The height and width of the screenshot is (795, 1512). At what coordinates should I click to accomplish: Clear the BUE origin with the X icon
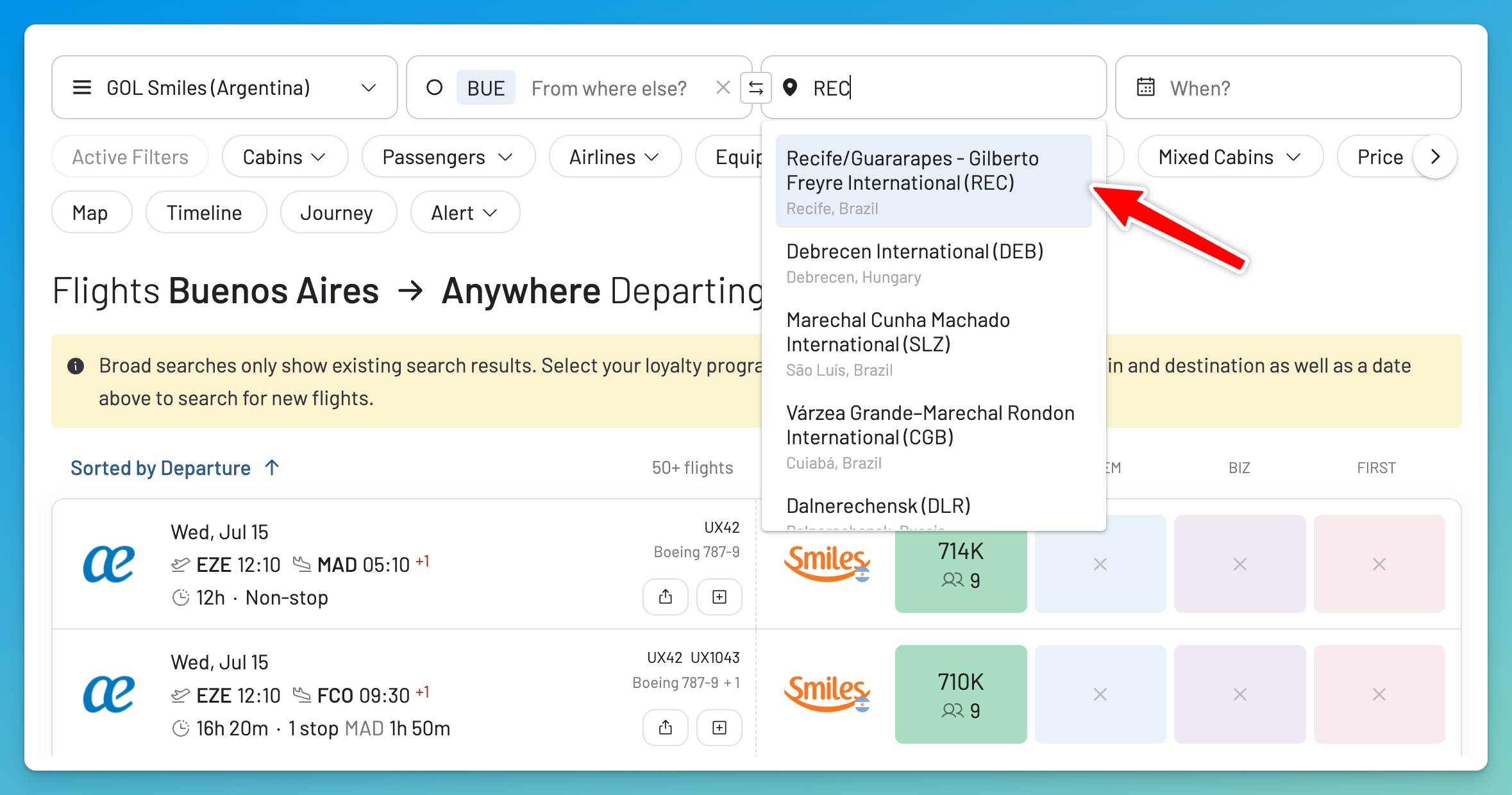(723, 88)
